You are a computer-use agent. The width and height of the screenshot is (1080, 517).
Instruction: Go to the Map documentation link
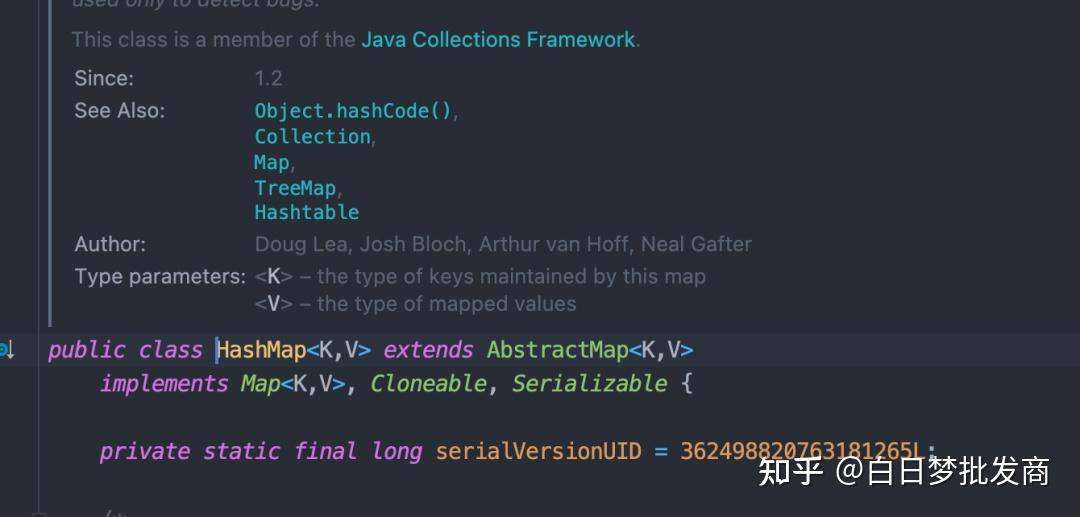[x=271, y=162]
